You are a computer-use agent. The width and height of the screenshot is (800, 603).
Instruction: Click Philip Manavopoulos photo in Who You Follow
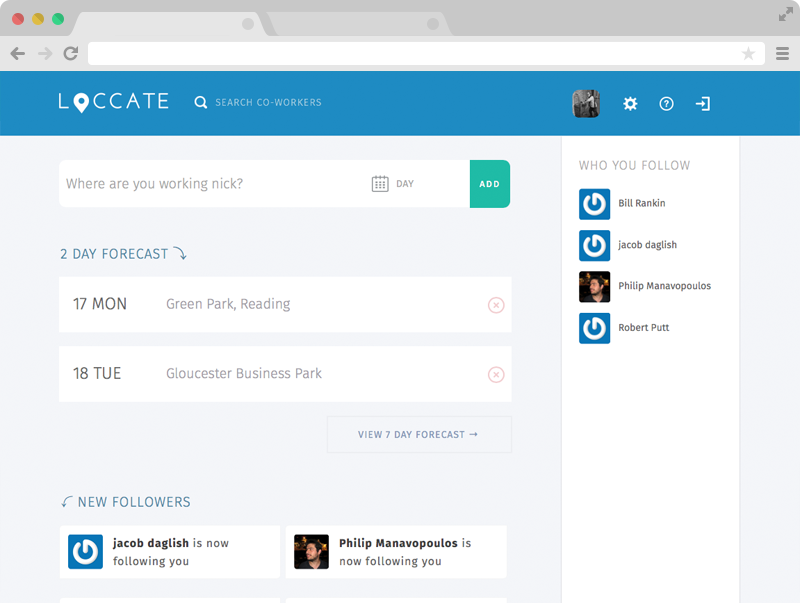(594, 287)
